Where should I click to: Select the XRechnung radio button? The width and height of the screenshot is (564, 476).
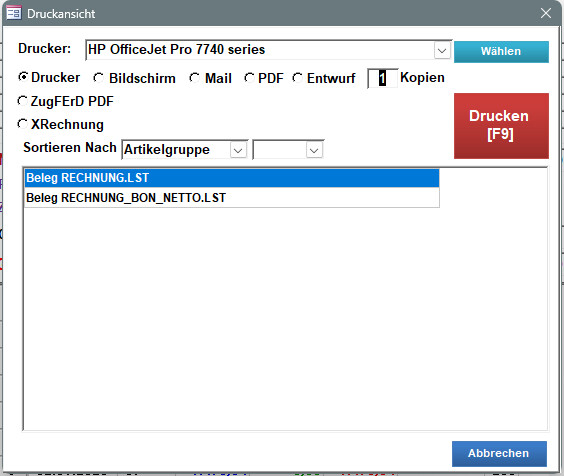tap(22, 124)
